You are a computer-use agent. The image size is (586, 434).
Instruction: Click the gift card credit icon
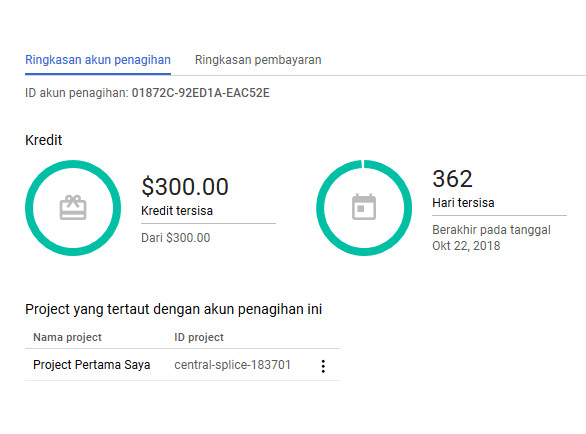click(73, 208)
